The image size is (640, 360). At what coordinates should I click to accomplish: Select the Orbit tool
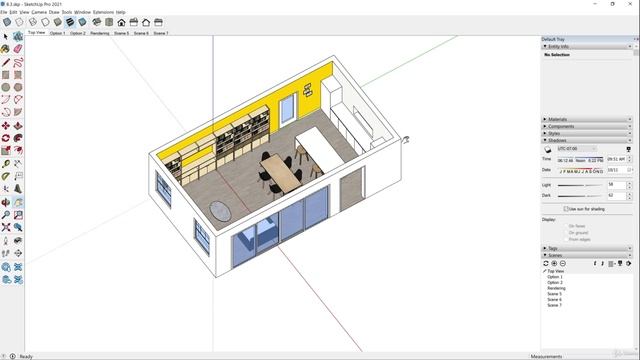(x=6, y=202)
